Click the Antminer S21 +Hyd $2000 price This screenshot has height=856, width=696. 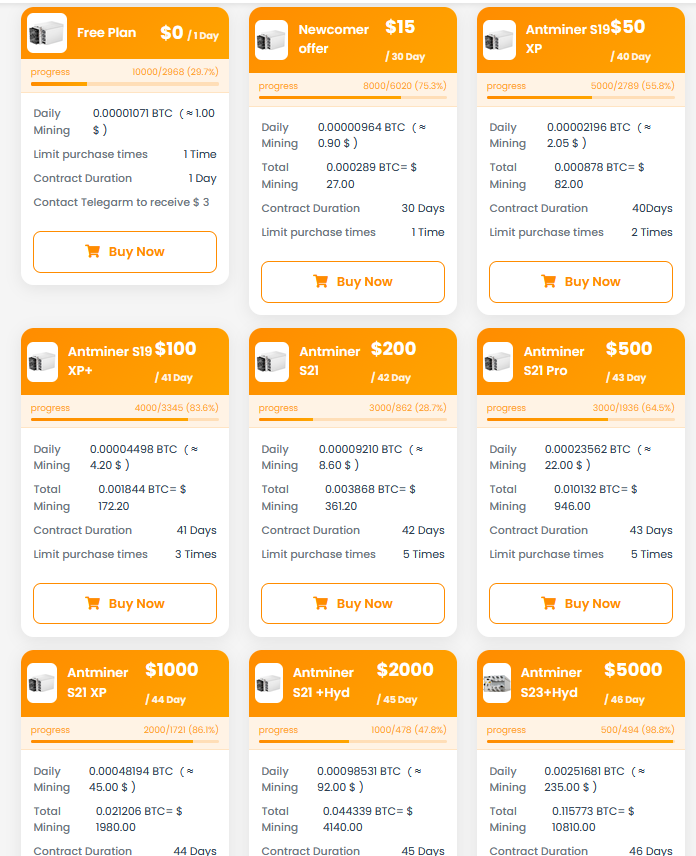click(x=405, y=670)
